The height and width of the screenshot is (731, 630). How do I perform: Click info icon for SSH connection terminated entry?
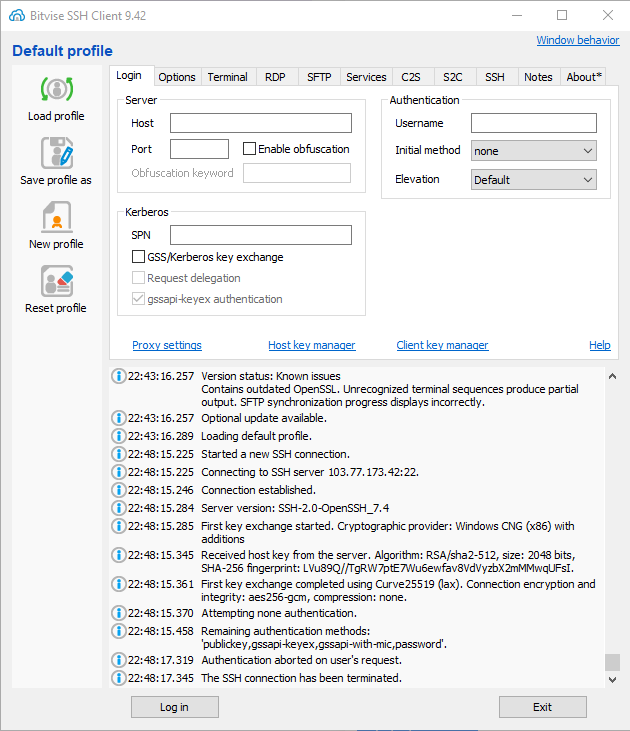pos(118,678)
